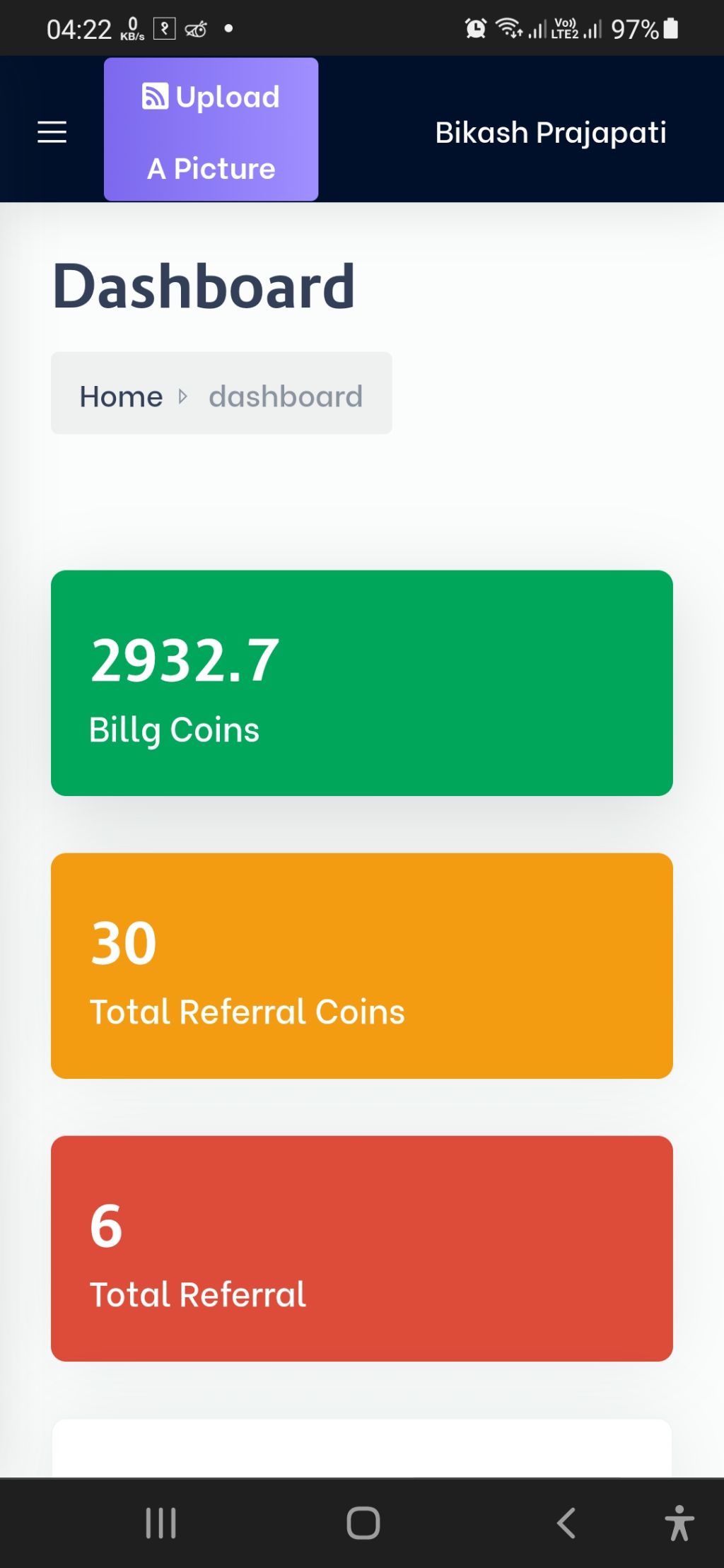The height and width of the screenshot is (1568, 724).
Task: Click the feed icon beside Upload
Action: 156,96
